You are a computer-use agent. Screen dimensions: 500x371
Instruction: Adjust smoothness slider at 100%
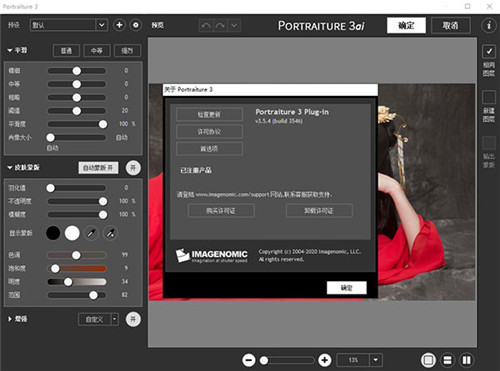[x=77, y=124]
